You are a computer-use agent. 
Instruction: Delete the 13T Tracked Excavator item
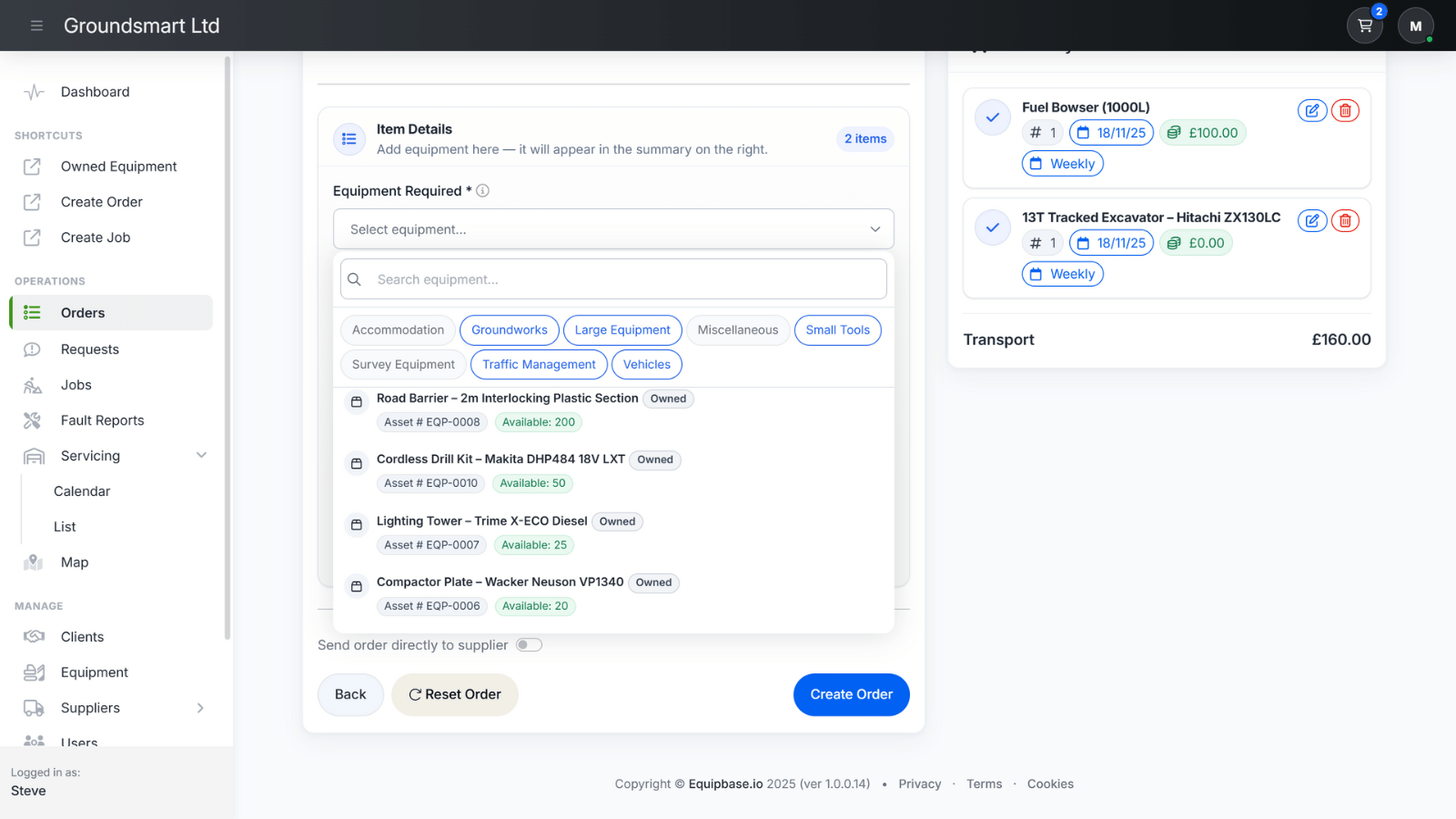pos(1345,221)
